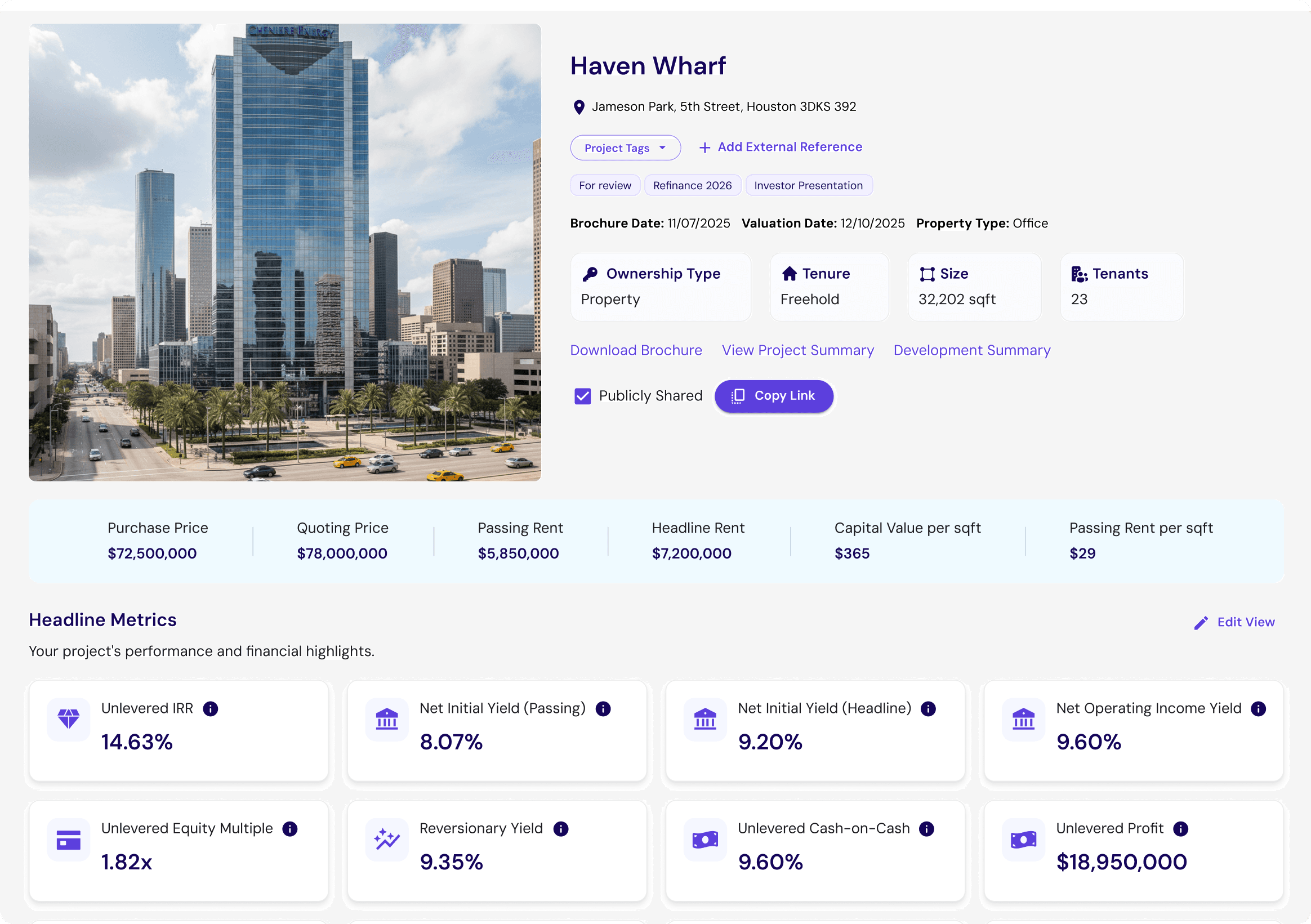Screen dimensions: 1311x924
Task: Open the Project Tags dropdown
Action: [x=625, y=148]
